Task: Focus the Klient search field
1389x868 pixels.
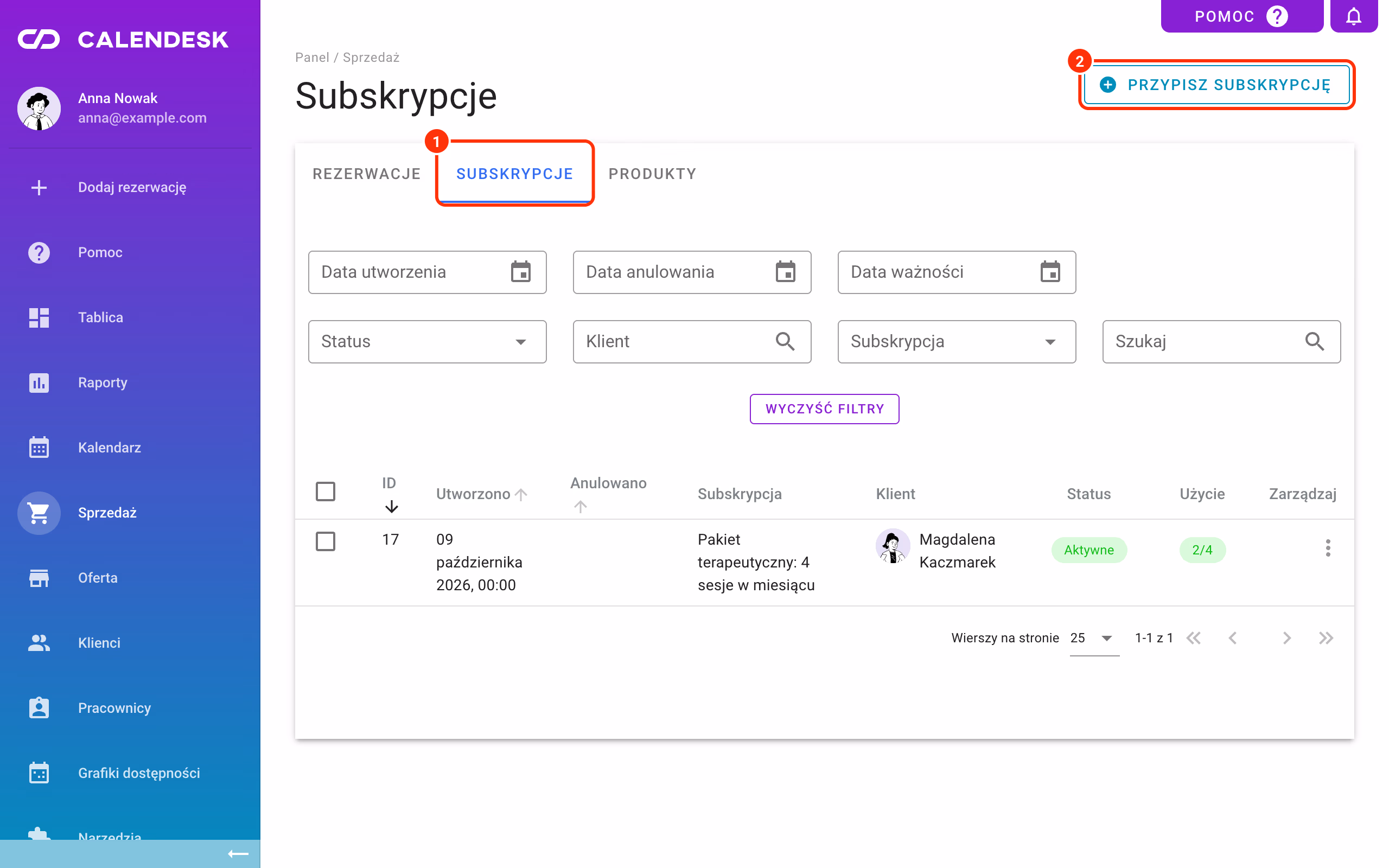Action: tap(692, 342)
